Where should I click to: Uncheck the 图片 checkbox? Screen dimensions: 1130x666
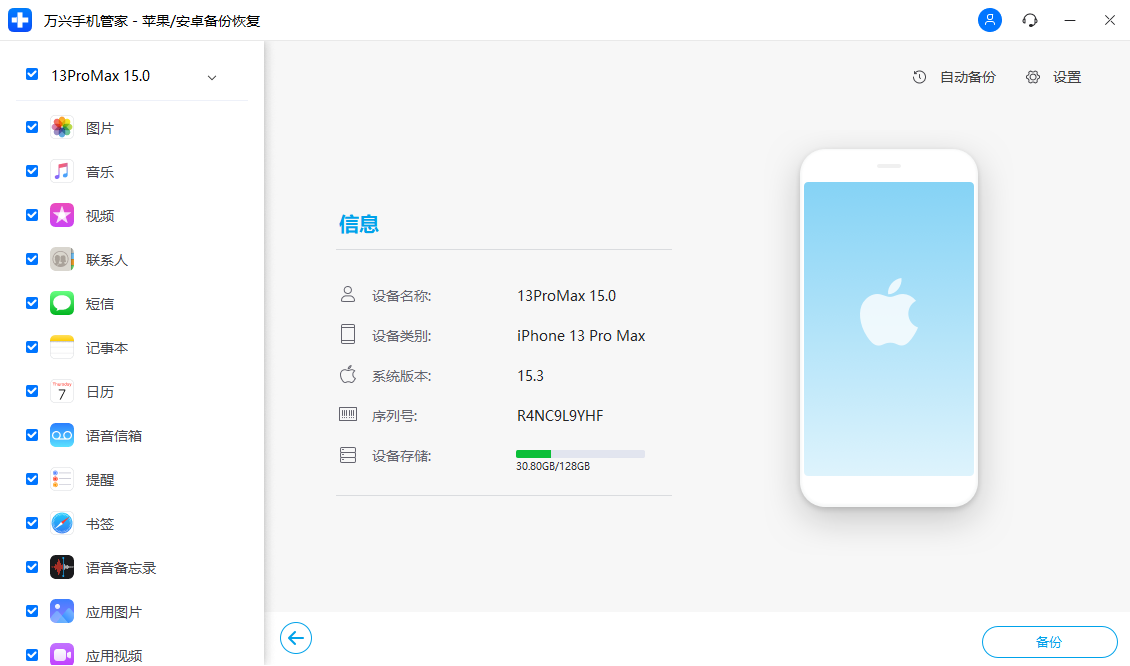pos(32,127)
